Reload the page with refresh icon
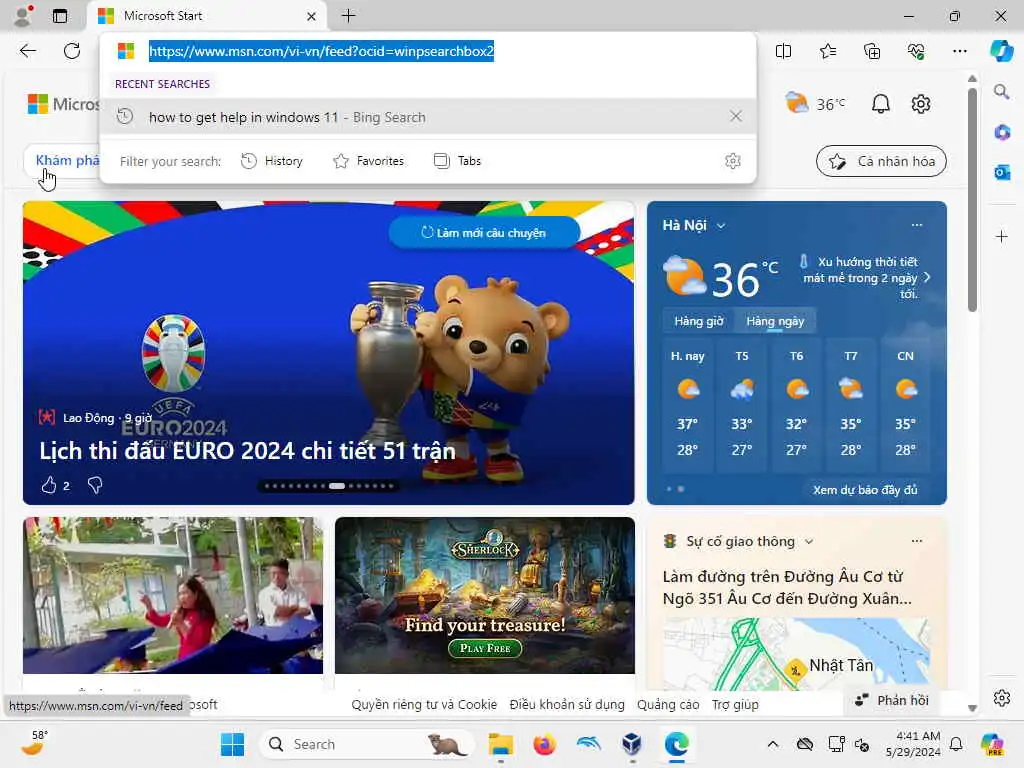 click(x=72, y=51)
